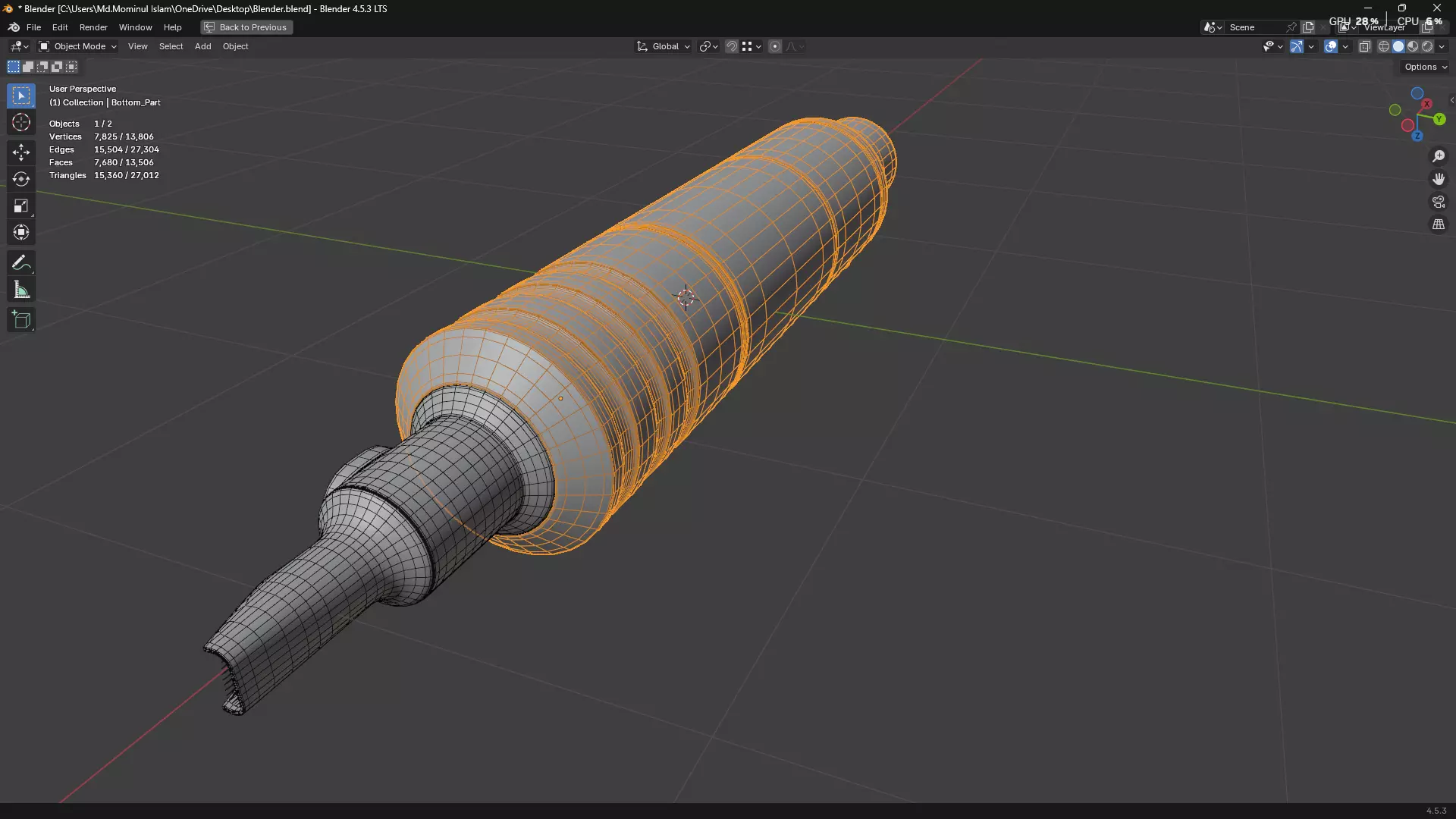Set selection mode to Subtract
The image size is (1456, 819).
[42, 67]
